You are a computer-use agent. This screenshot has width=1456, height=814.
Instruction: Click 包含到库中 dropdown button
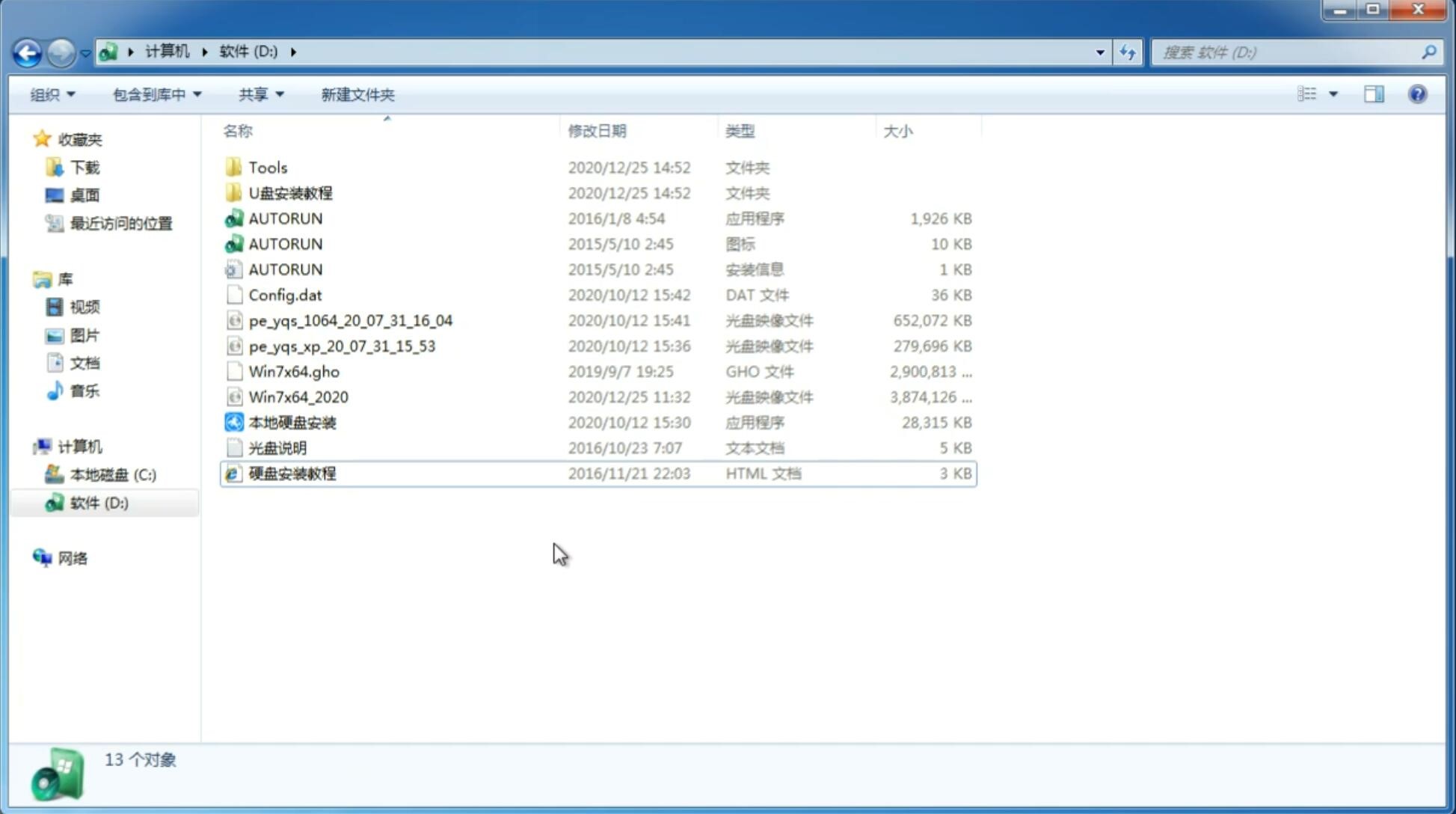[156, 93]
